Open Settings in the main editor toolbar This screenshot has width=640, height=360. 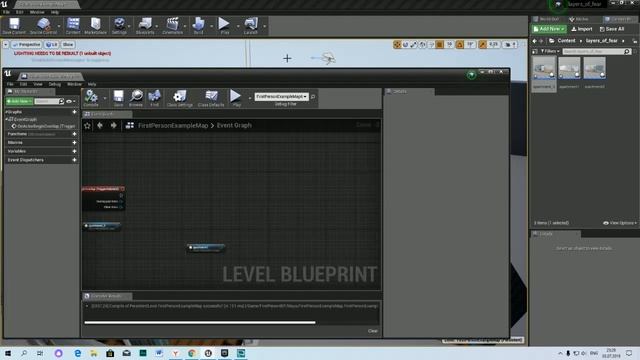point(119,26)
